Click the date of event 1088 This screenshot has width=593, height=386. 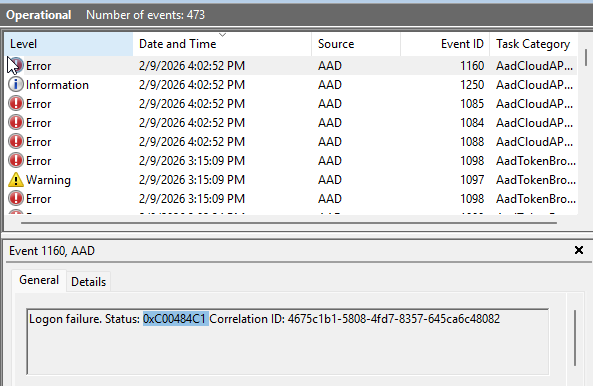tap(192, 142)
